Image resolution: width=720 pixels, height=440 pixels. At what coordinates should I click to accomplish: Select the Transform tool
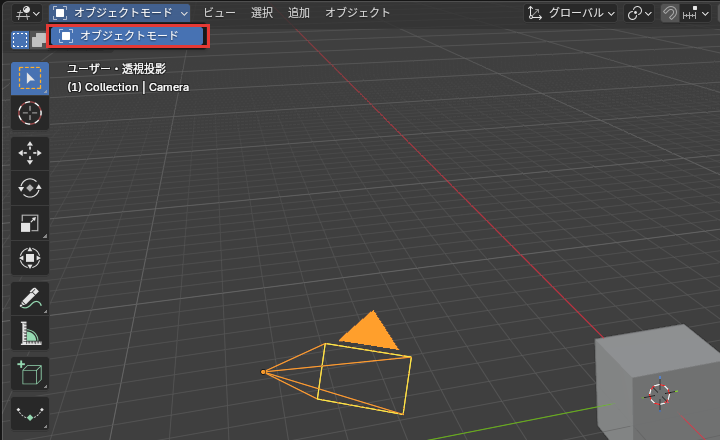pos(30,258)
